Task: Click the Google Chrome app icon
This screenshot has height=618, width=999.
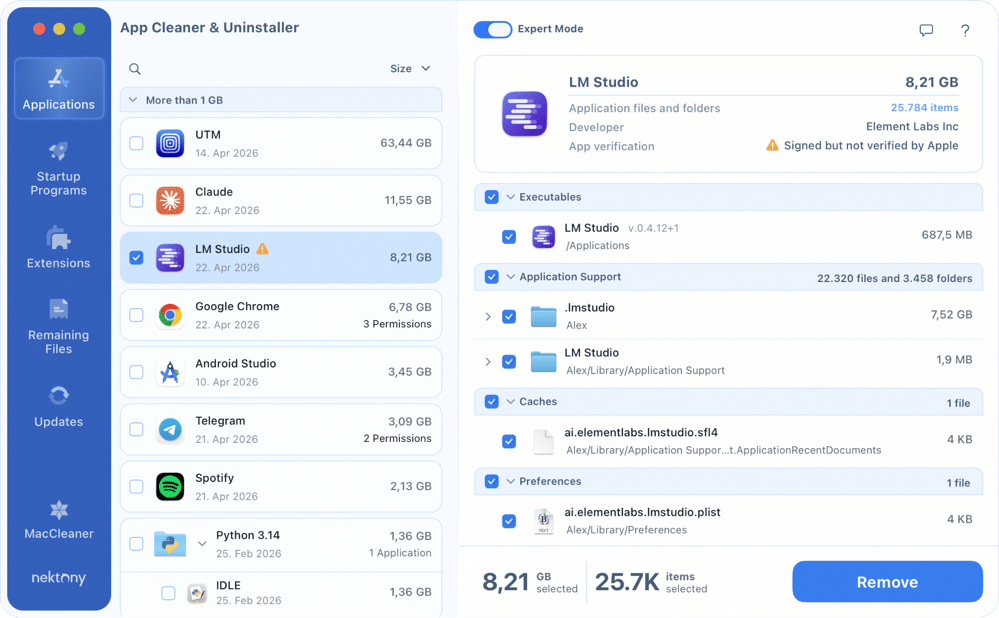Action: tap(170, 315)
